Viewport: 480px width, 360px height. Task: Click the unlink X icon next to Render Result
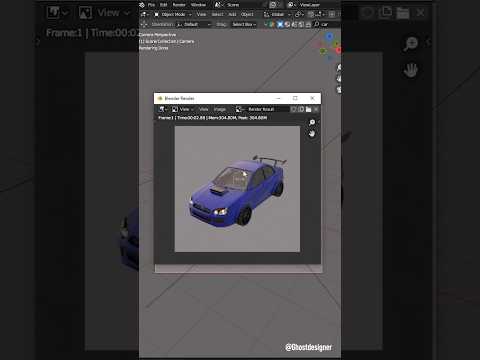pos(316,109)
